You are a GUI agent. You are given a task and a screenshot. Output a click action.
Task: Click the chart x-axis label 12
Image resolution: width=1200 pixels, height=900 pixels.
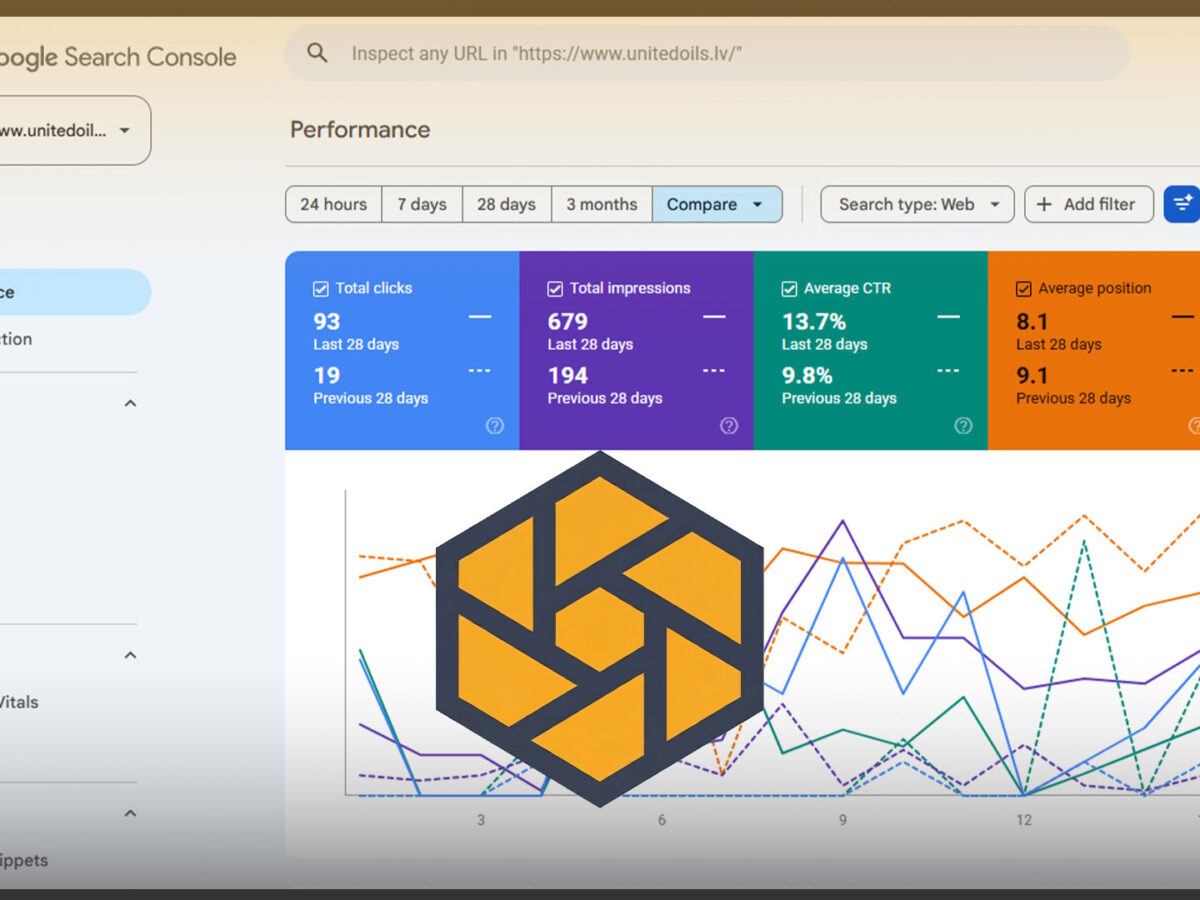[1024, 820]
